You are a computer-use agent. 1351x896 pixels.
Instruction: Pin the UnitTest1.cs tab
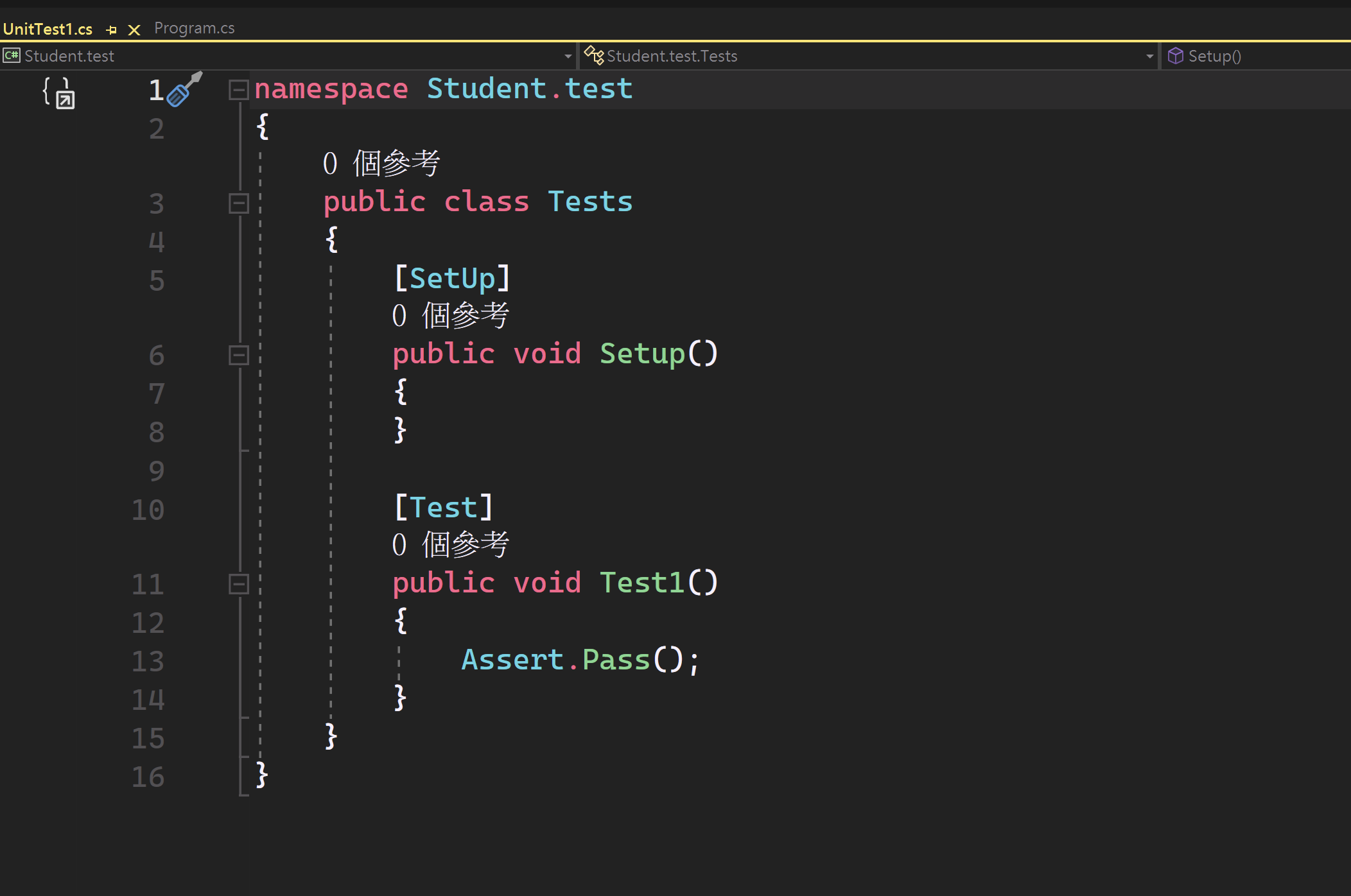(x=111, y=30)
